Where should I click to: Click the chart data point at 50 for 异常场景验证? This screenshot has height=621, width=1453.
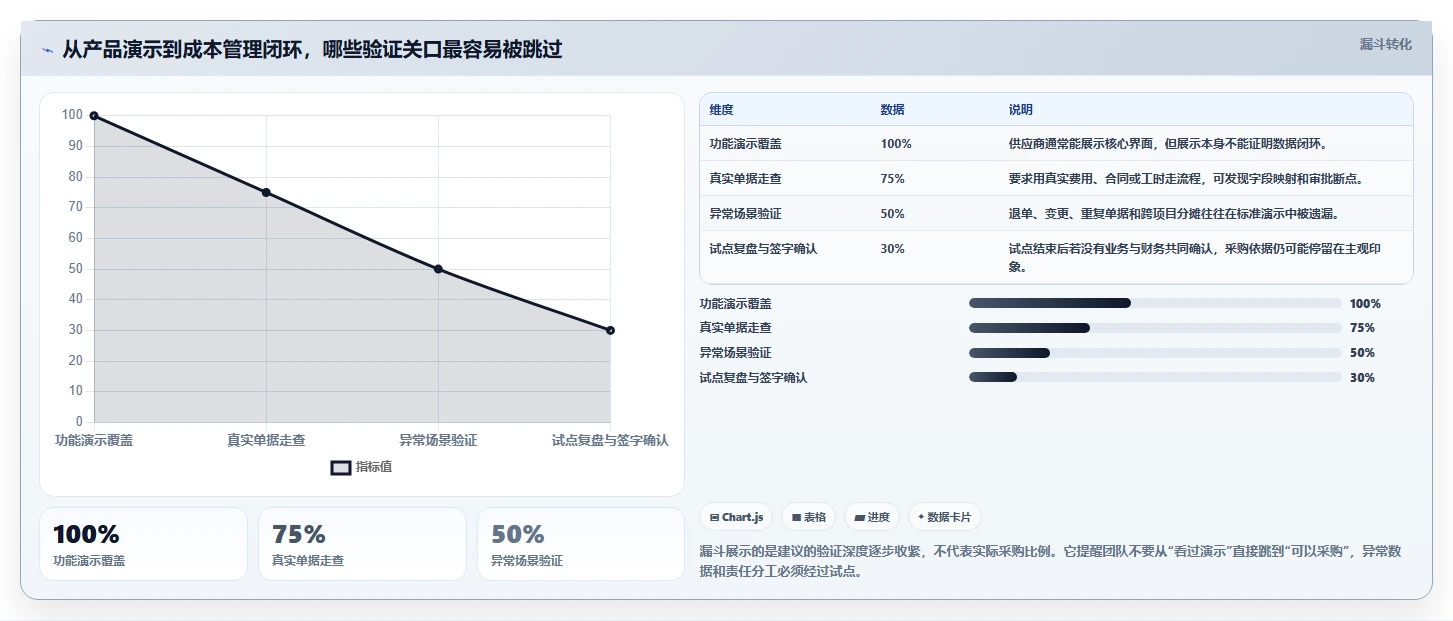pos(438,269)
